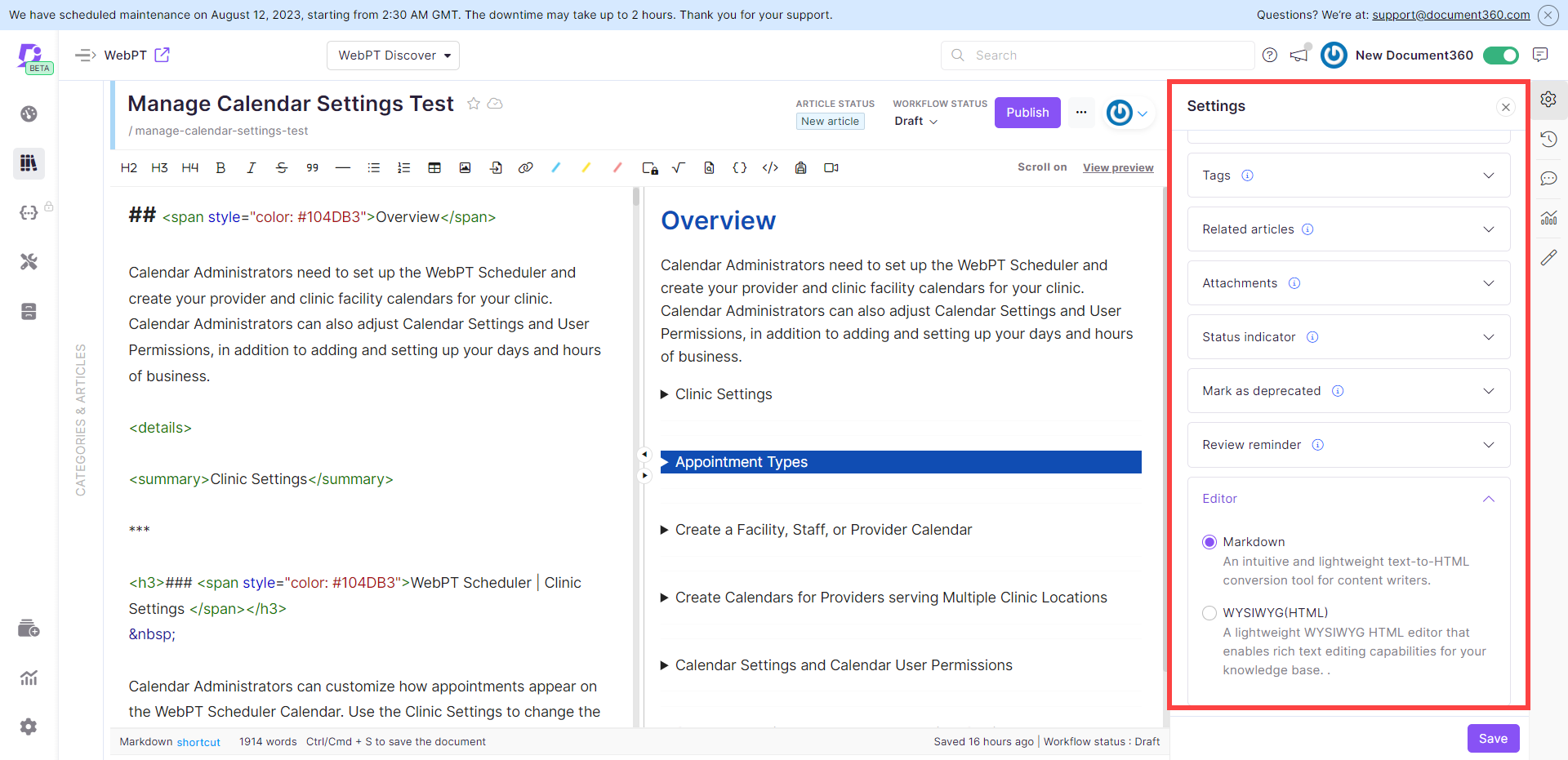Select the WYSIWYG(HTML) editor option
1568x760 pixels.
[1209, 613]
